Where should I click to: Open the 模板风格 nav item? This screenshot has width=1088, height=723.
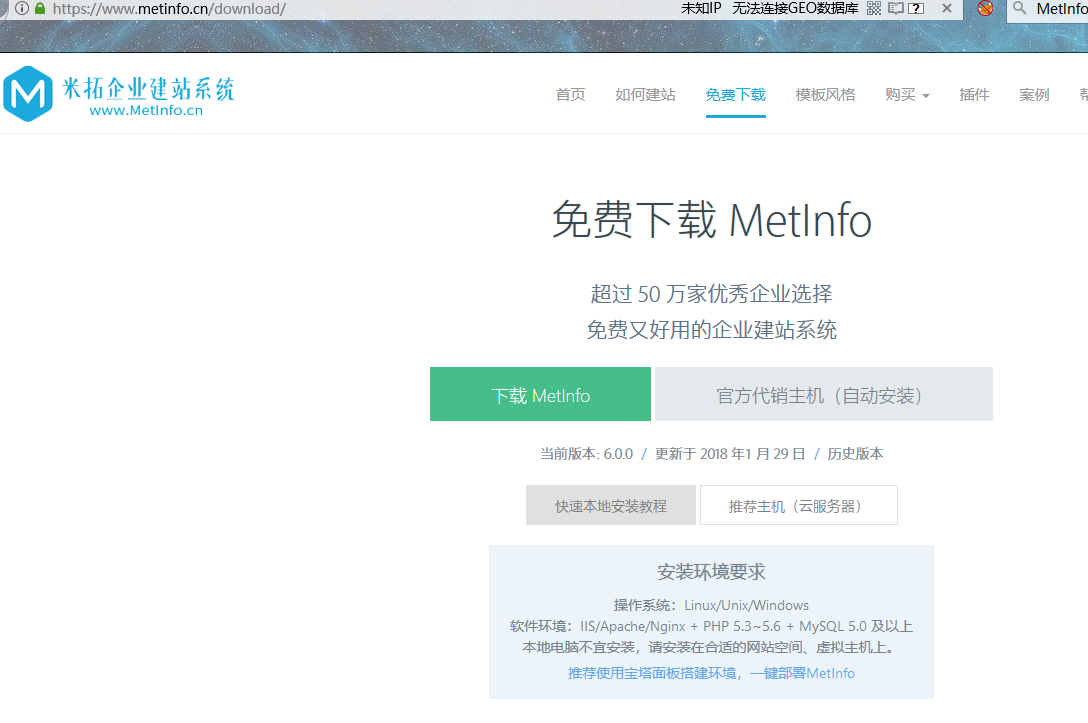pos(825,94)
